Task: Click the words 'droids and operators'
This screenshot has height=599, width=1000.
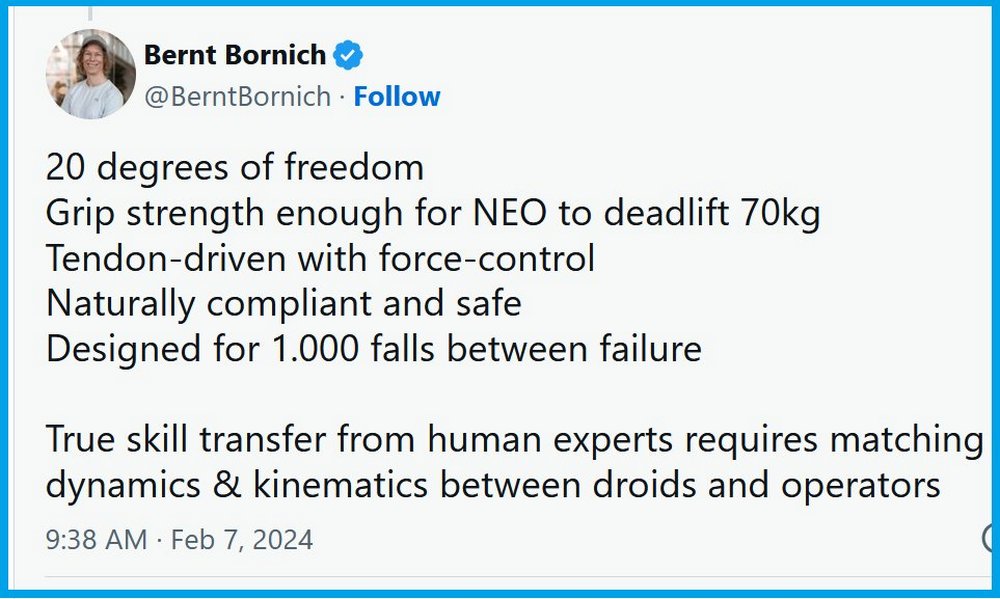Action: pos(767,486)
